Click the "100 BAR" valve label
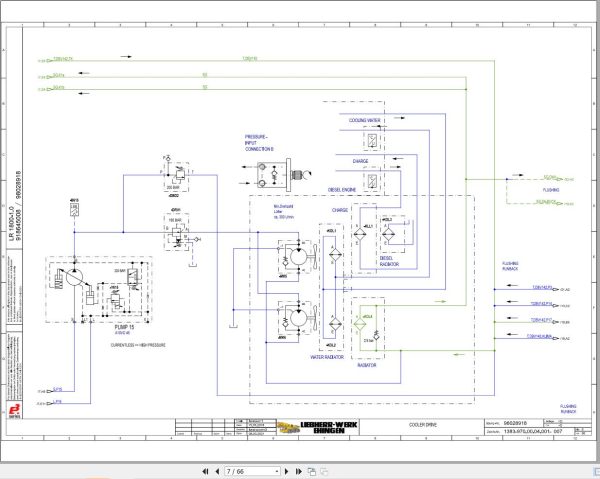600x479 pixels. pyautogui.click(x=175, y=220)
